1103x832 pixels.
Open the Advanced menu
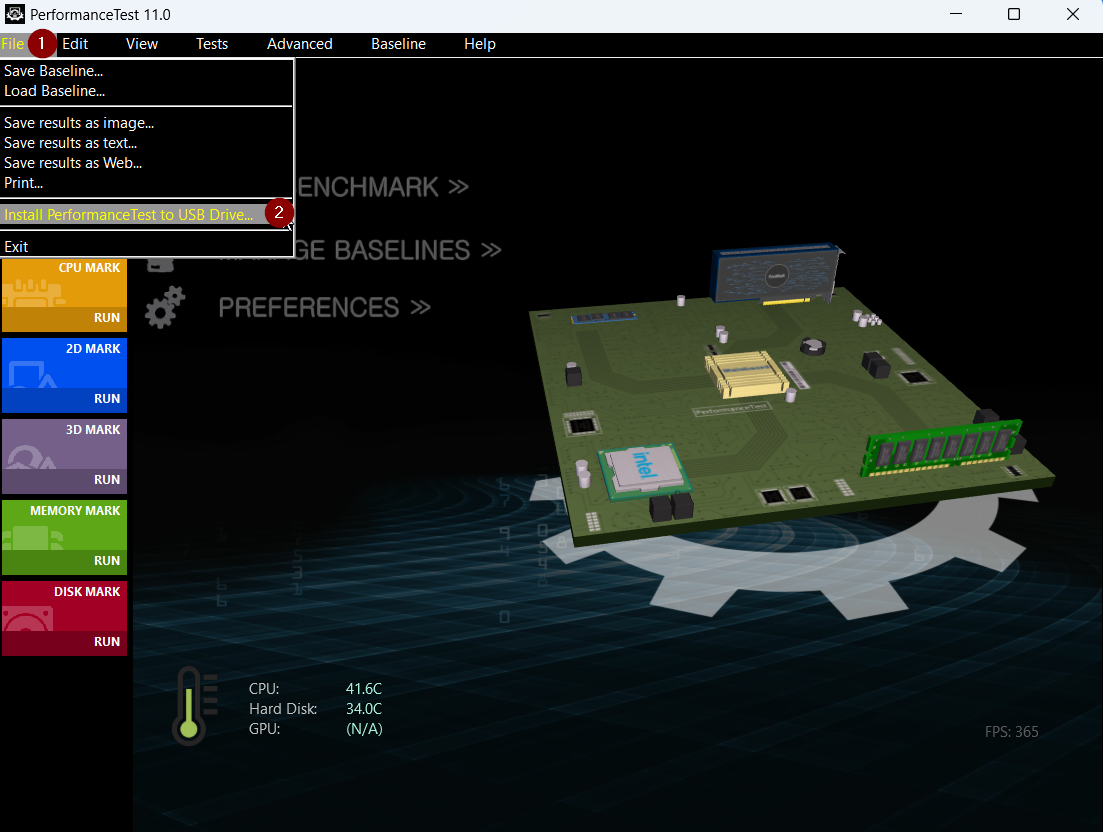click(x=300, y=44)
